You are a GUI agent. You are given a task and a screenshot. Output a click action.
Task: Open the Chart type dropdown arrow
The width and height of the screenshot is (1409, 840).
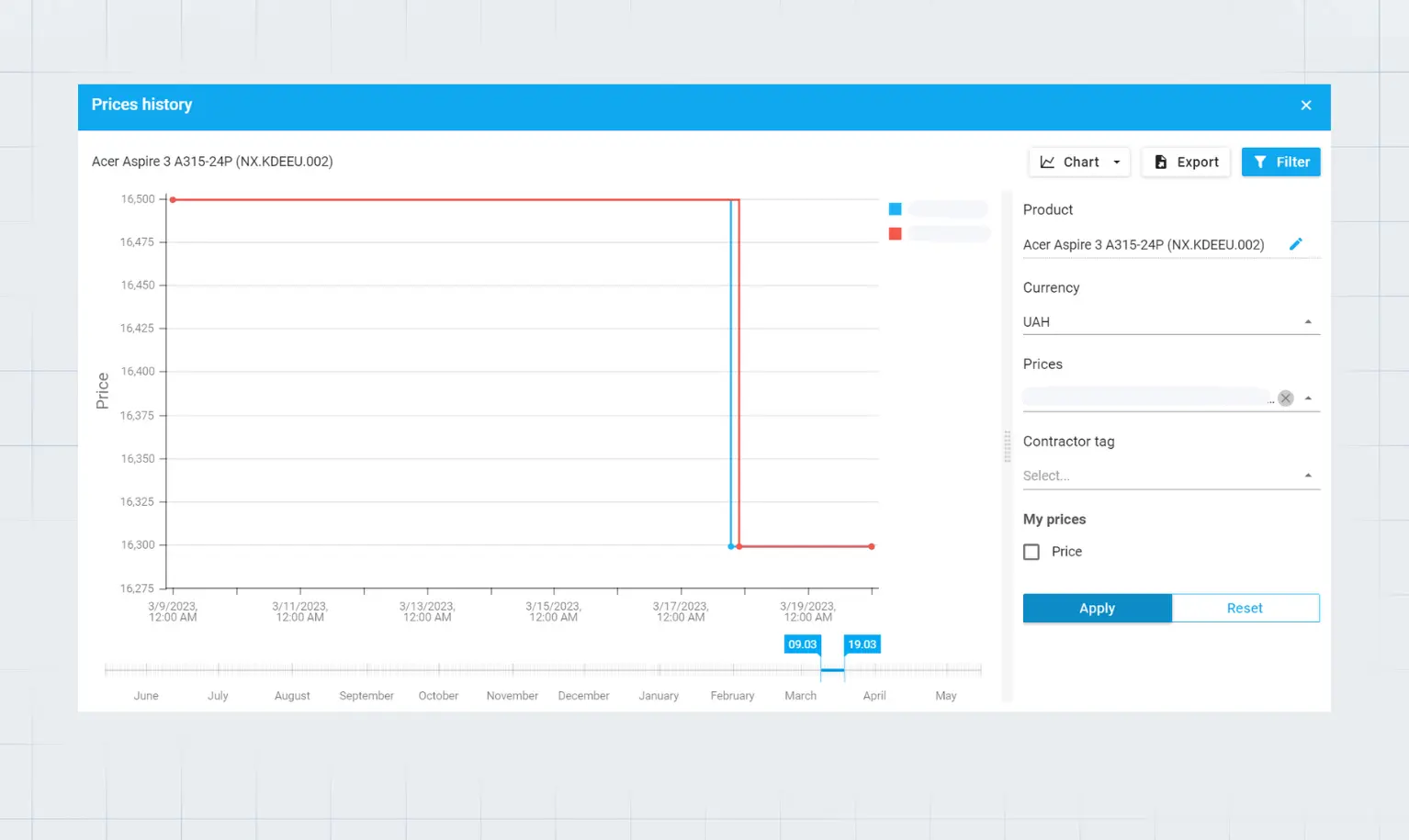pos(1117,162)
